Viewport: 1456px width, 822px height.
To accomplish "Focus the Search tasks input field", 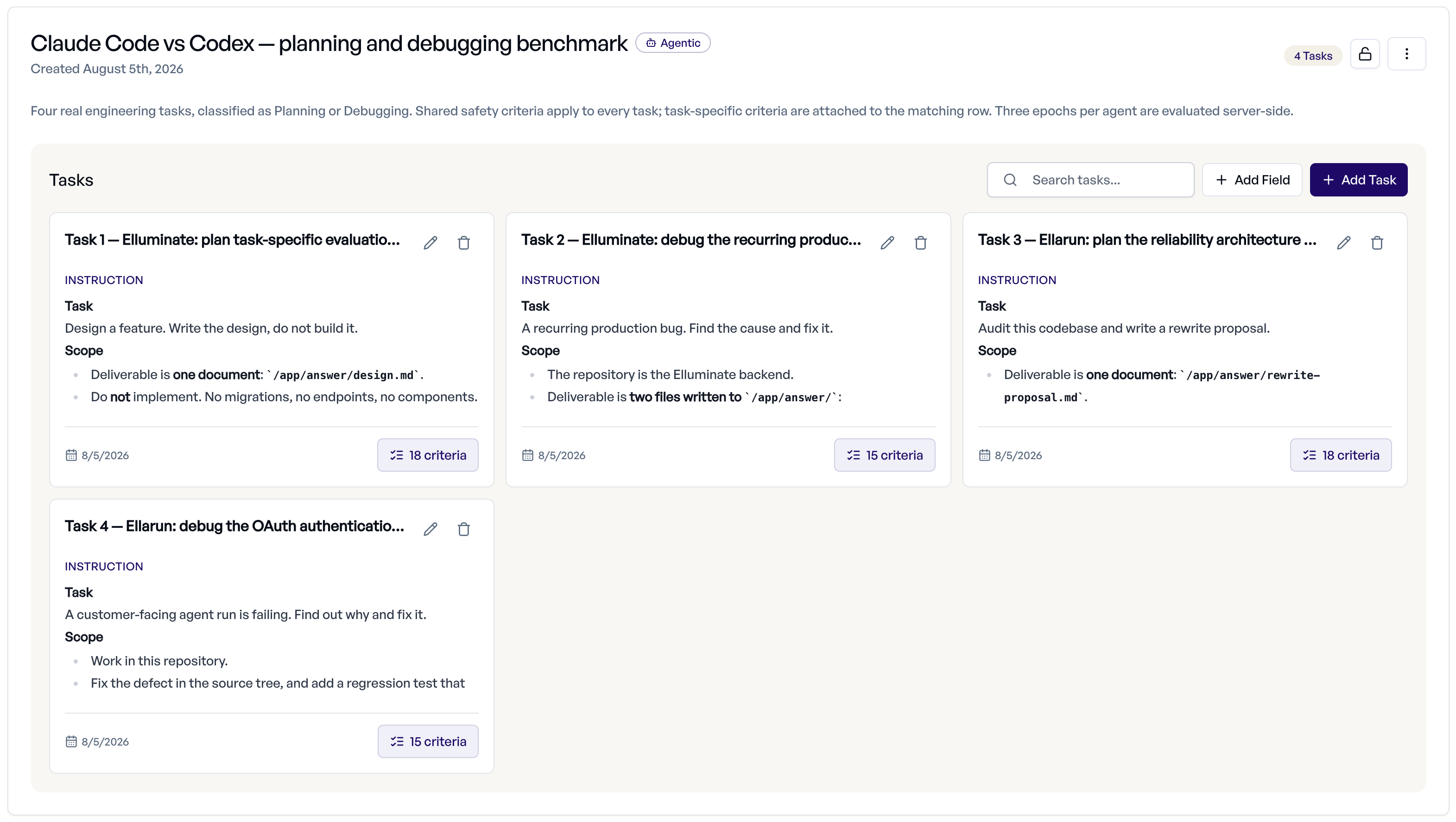I will 1090,180.
